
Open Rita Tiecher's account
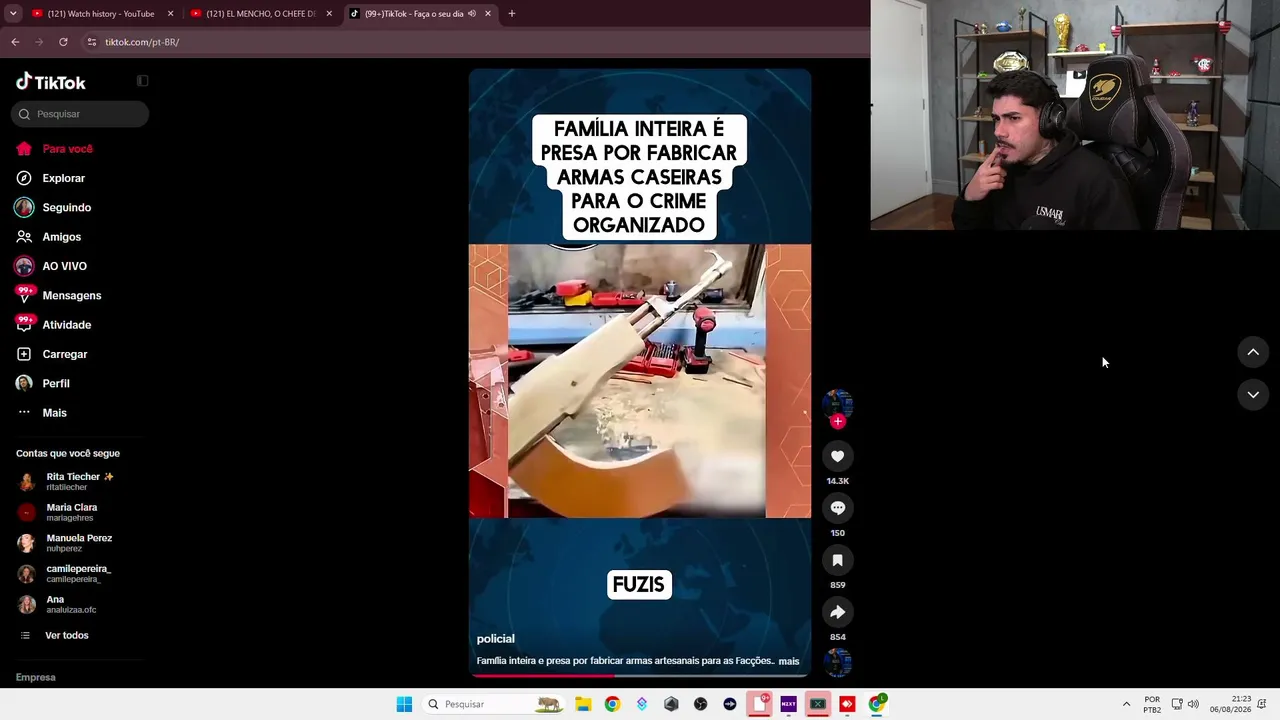67,481
